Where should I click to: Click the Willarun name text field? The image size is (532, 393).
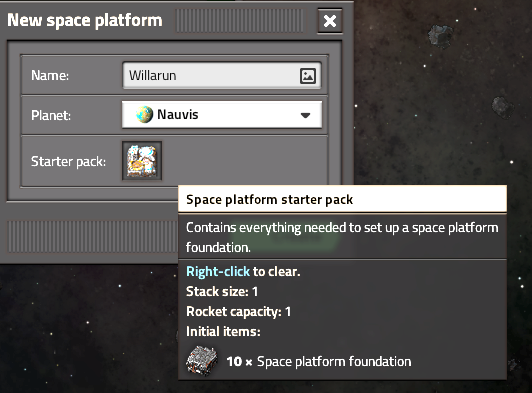[222, 75]
